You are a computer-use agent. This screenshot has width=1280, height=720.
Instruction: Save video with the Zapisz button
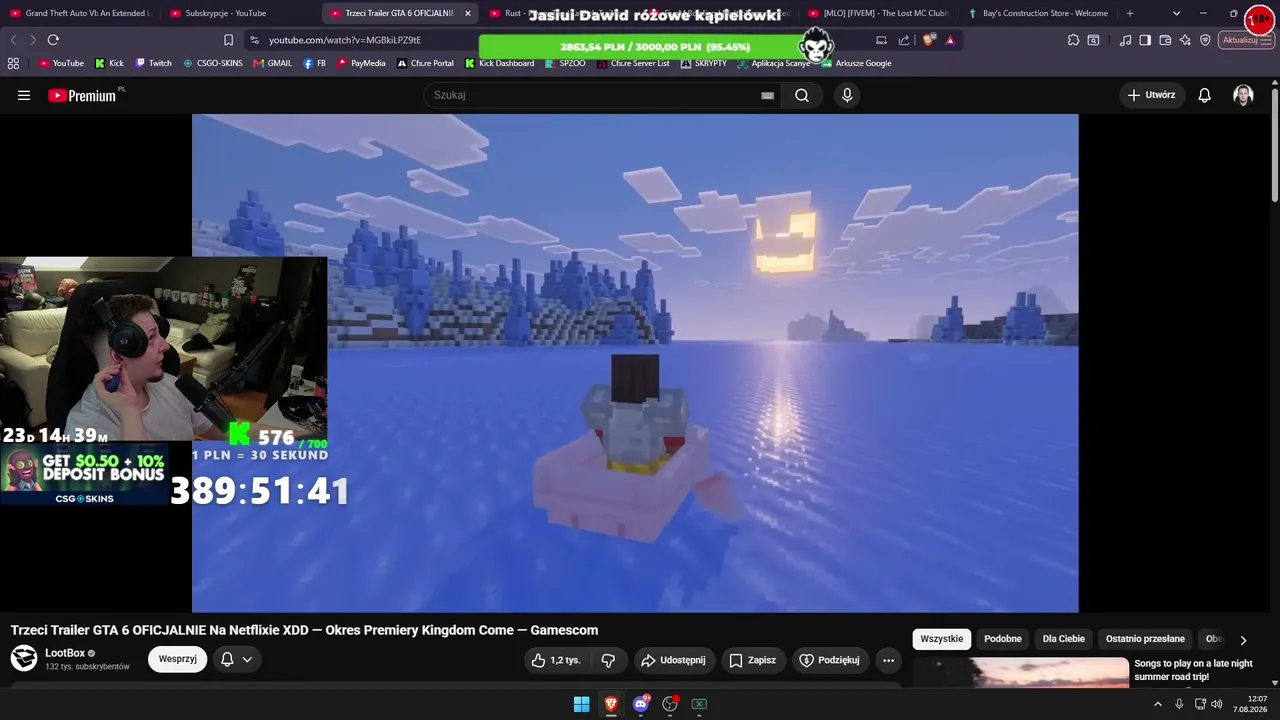coord(752,660)
